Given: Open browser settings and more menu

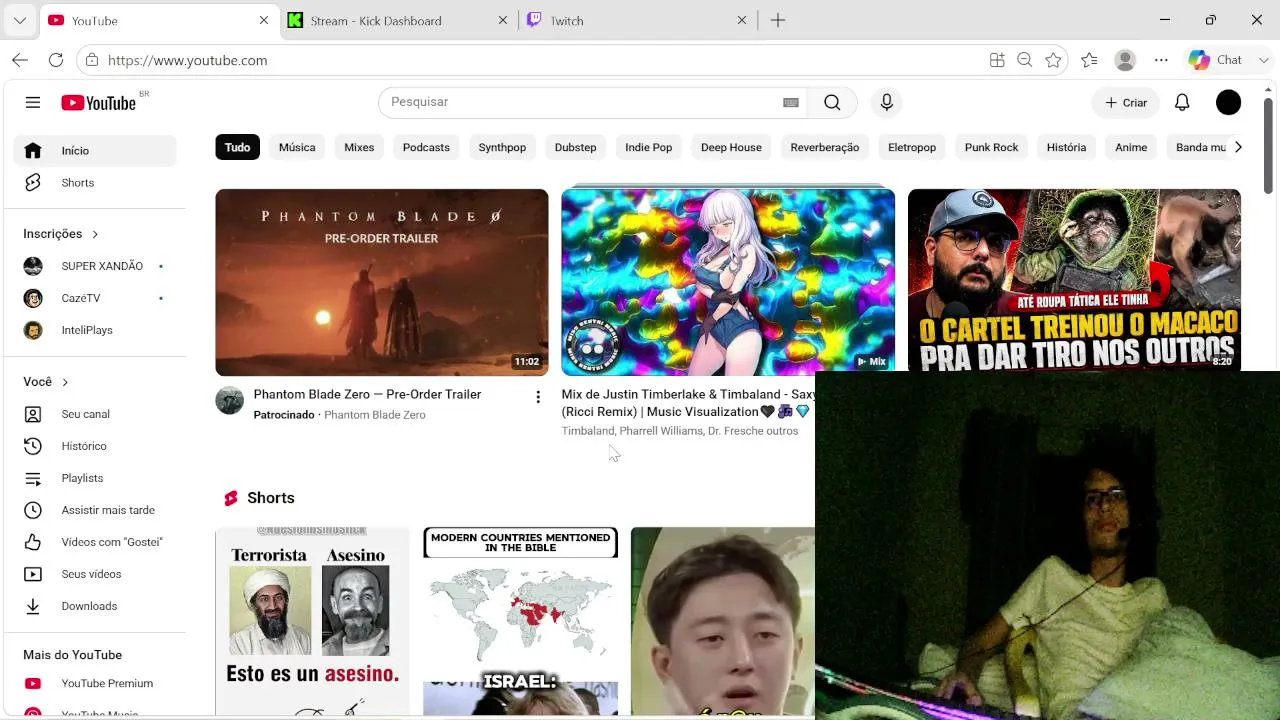Looking at the screenshot, I should pyautogui.click(x=1161, y=60).
